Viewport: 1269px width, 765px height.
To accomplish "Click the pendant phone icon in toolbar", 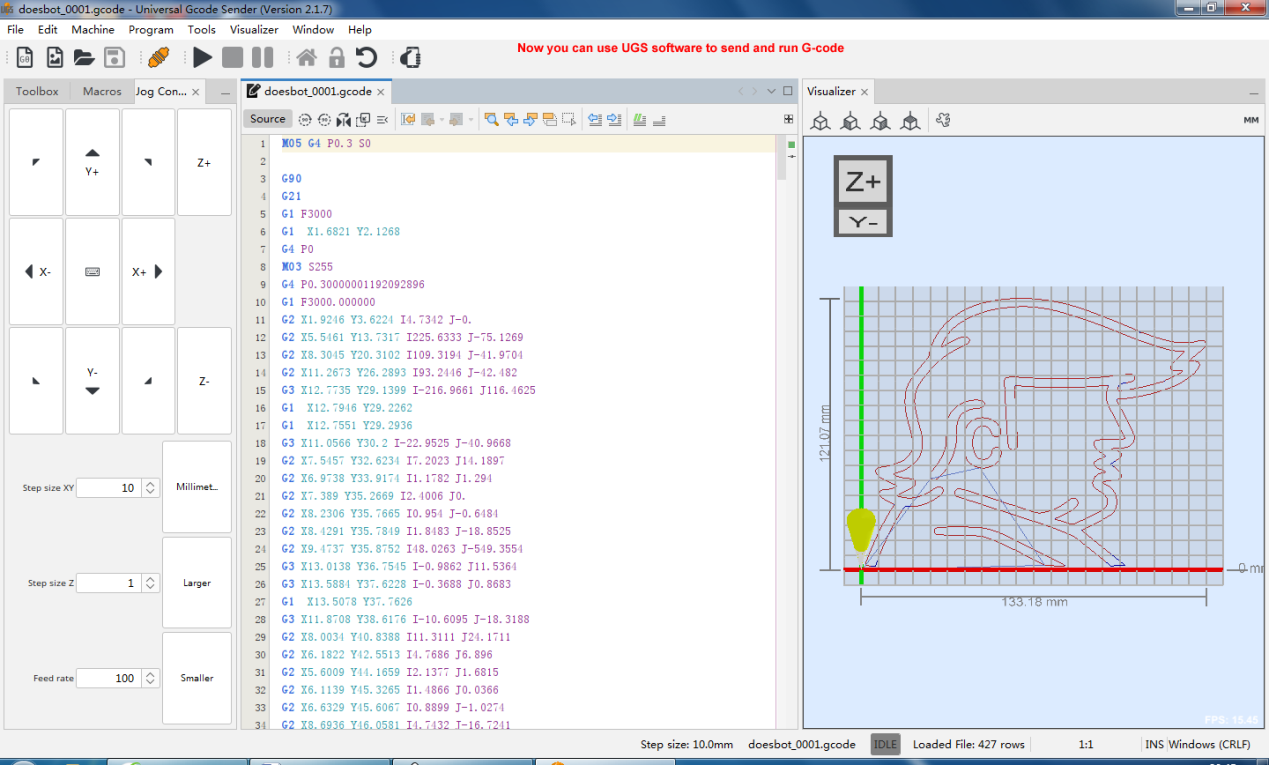I will pyautogui.click(x=410, y=58).
